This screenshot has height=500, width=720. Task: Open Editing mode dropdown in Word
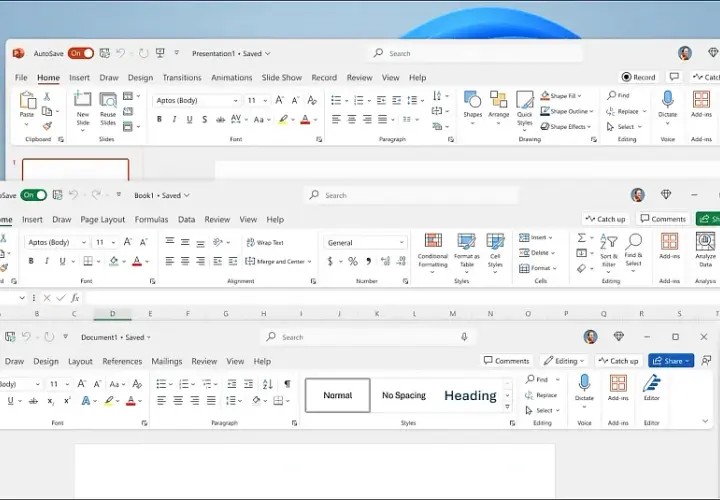pyautogui.click(x=563, y=361)
